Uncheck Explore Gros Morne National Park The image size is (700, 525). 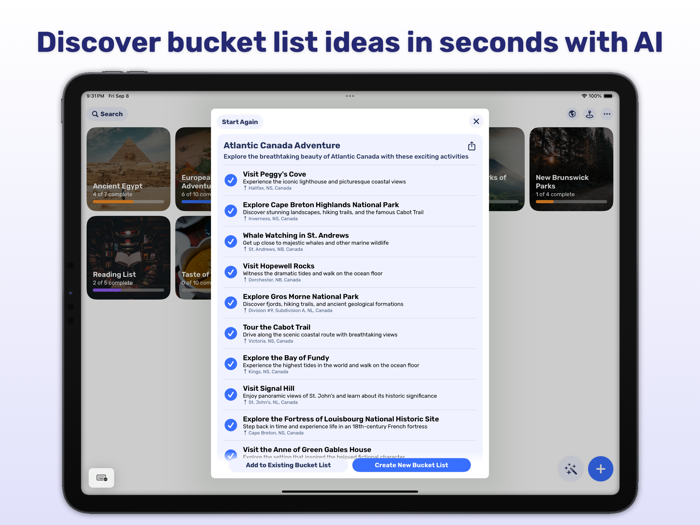(231, 303)
